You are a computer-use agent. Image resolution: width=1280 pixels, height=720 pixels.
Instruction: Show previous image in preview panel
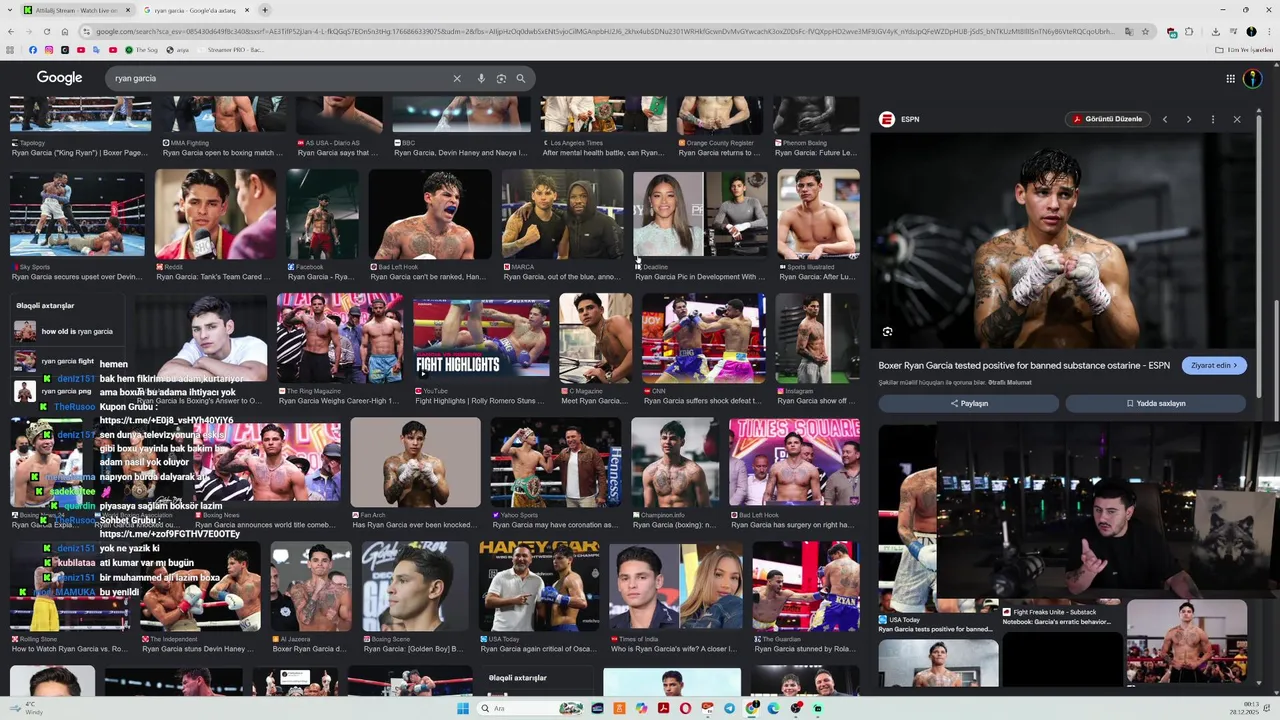point(1165,119)
